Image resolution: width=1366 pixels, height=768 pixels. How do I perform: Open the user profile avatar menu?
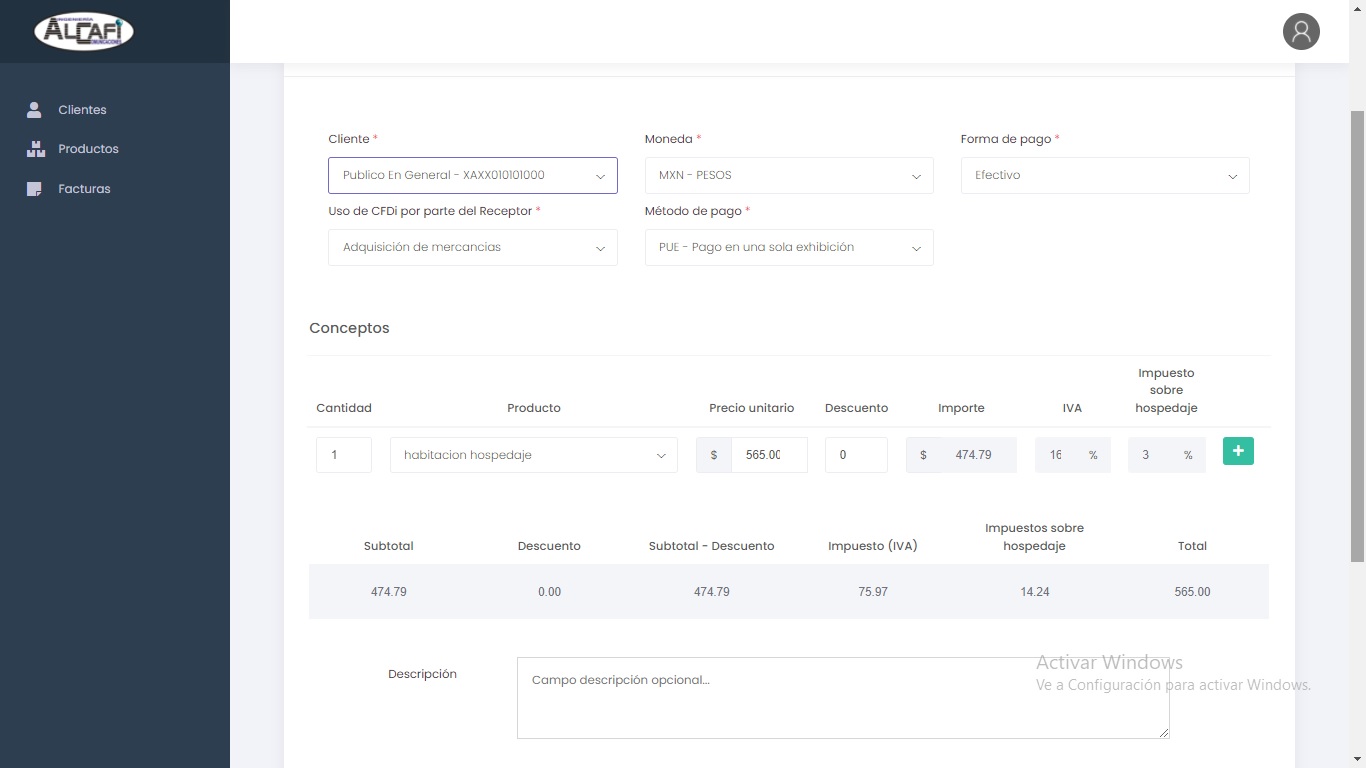click(x=1301, y=32)
